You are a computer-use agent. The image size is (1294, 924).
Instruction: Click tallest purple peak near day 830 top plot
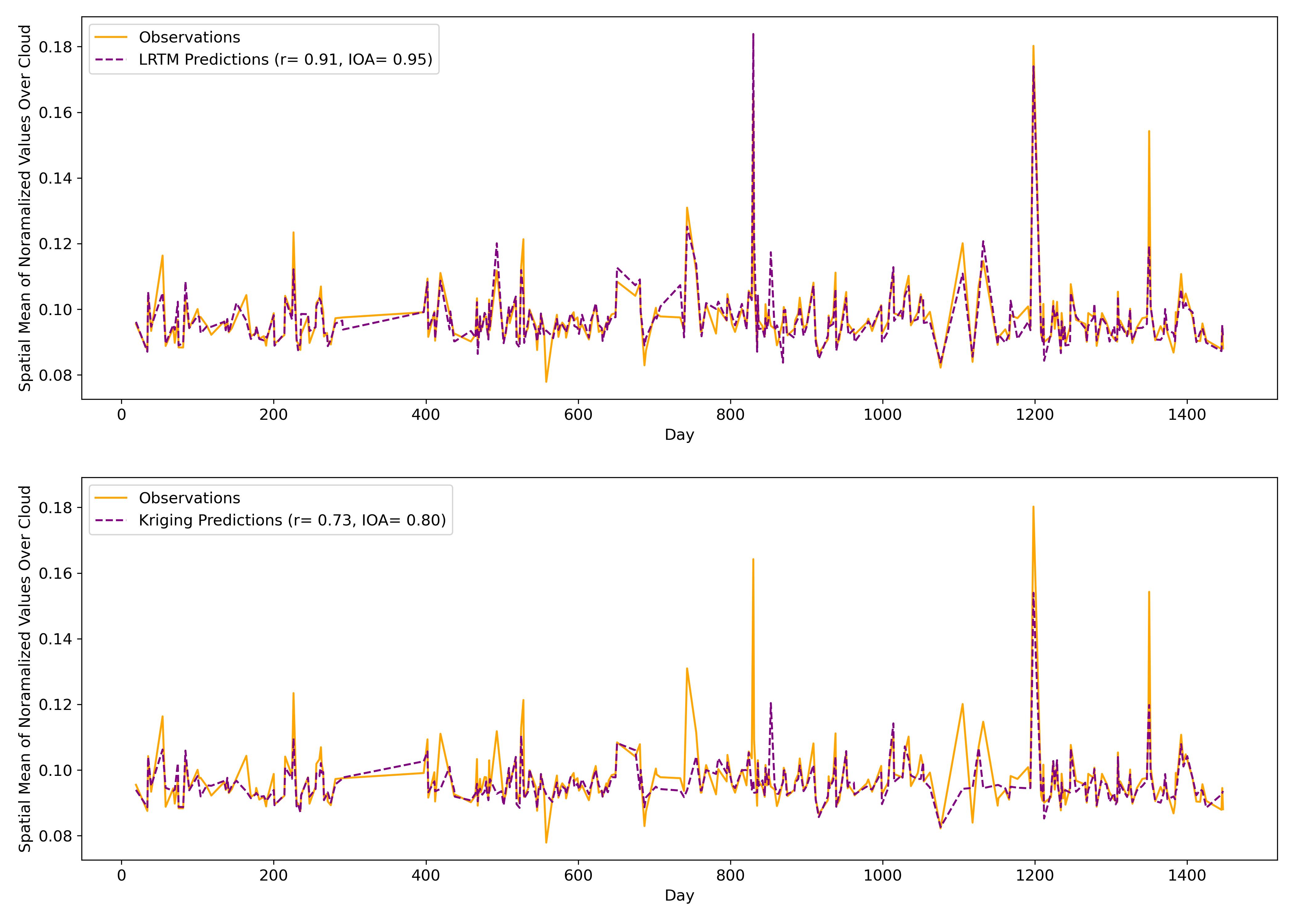753,35
